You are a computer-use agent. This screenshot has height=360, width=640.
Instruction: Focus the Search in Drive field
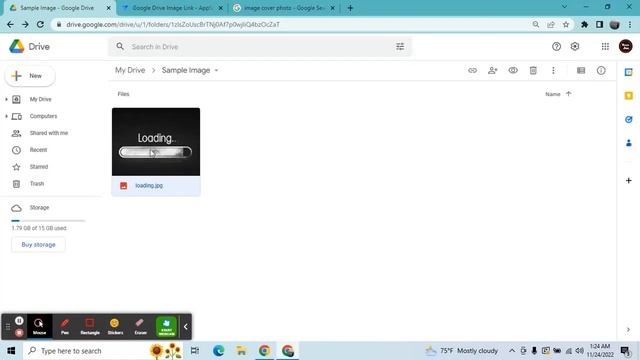click(261, 47)
